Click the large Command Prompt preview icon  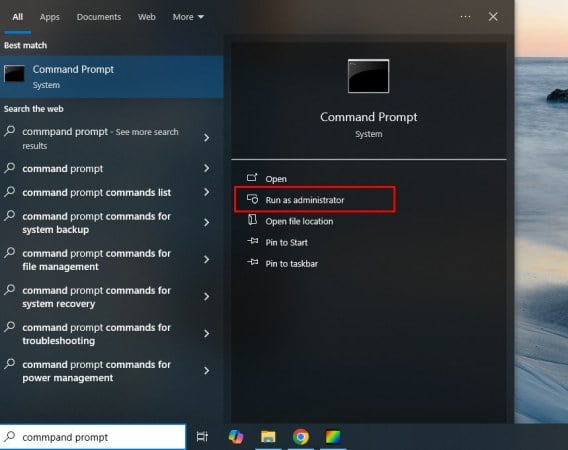(368, 76)
